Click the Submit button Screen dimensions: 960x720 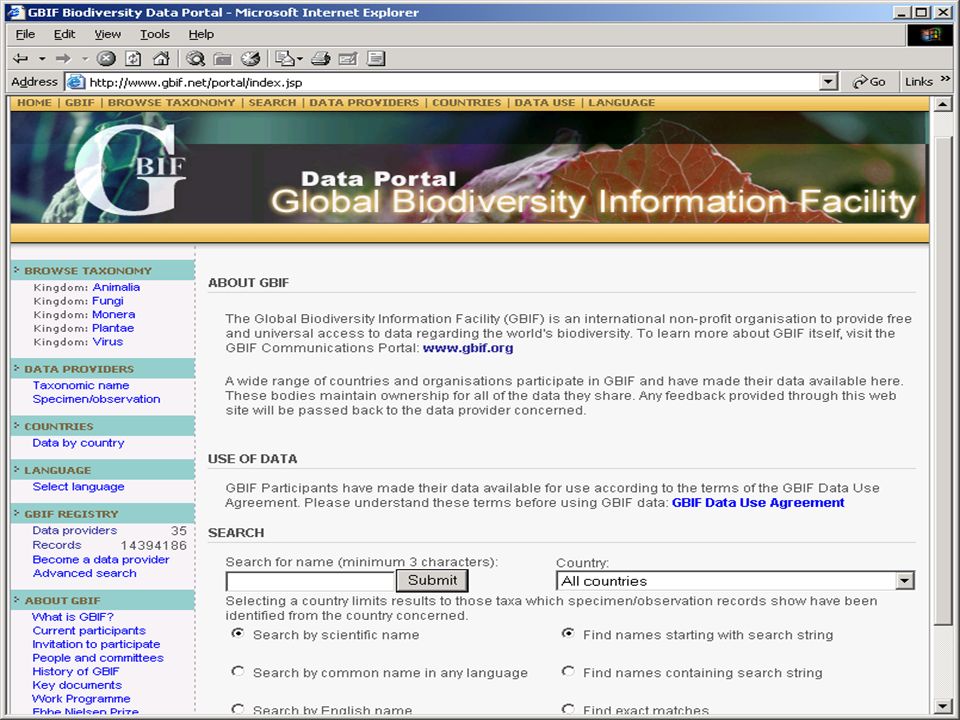pyautogui.click(x=432, y=580)
